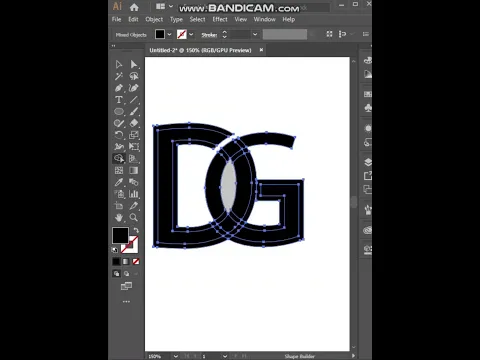Open the stroke weight dropdown
Screen dimensions: 480x360
255,34
